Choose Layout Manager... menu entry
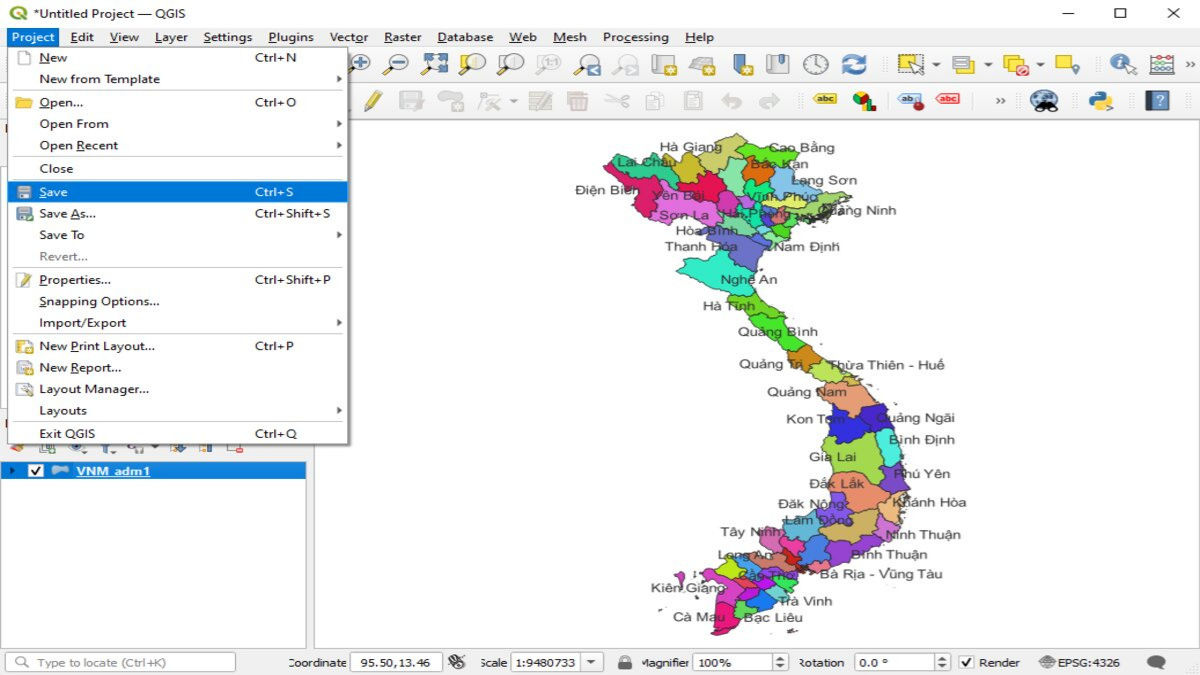Screen dimensions: 1200x675 pos(178,389)
